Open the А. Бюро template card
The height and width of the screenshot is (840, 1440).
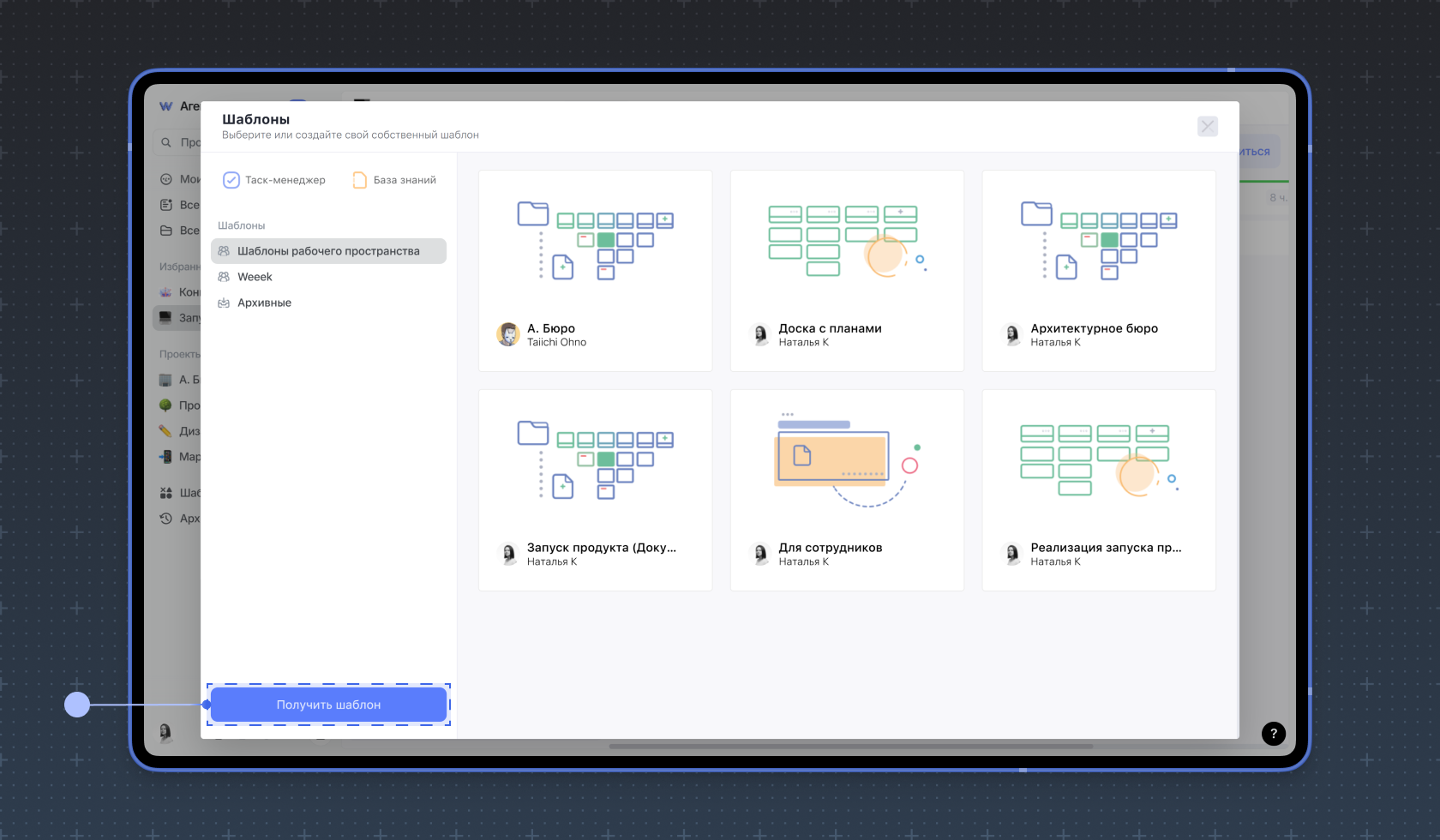click(x=595, y=271)
